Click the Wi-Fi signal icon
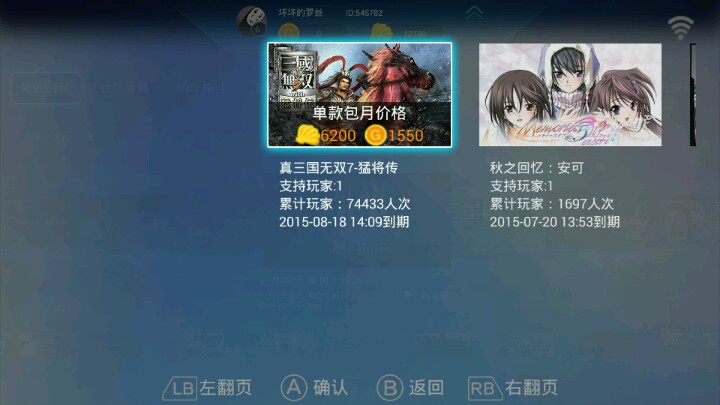720x405 pixels. click(681, 28)
